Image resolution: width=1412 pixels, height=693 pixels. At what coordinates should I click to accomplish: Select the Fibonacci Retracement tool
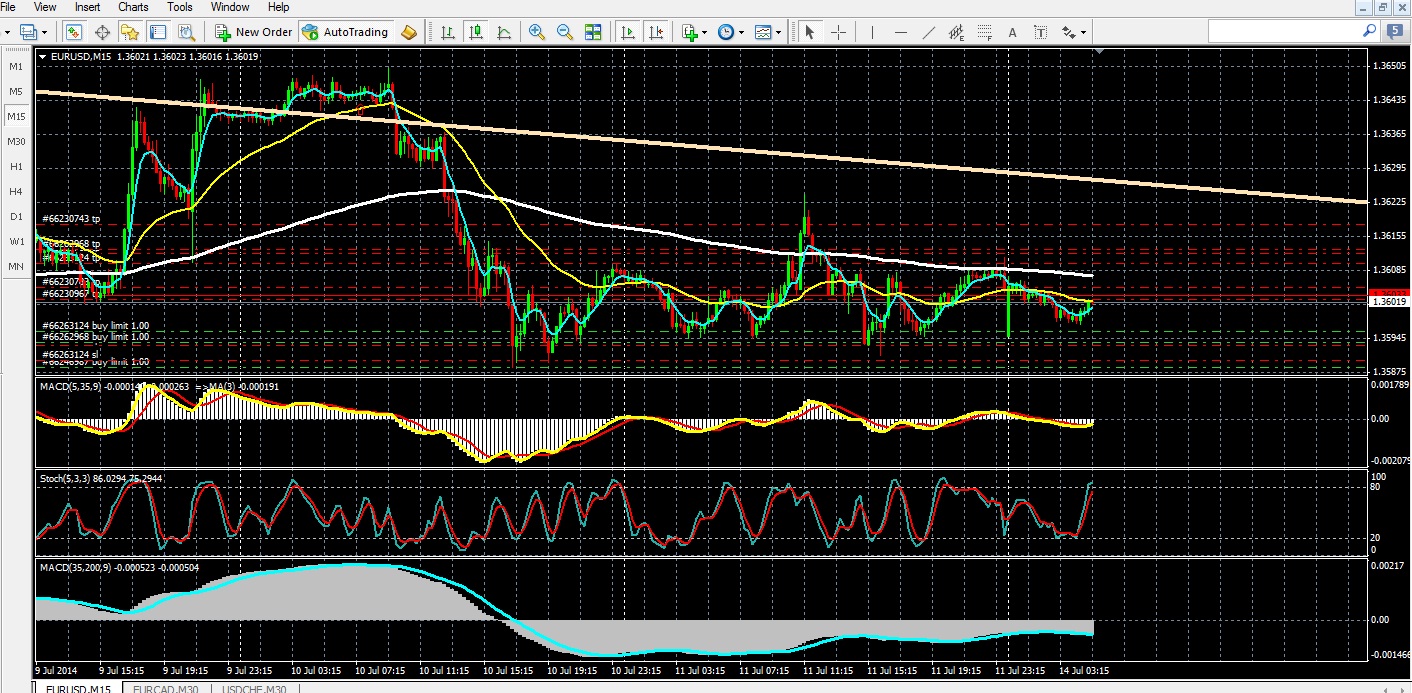click(984, 32)
